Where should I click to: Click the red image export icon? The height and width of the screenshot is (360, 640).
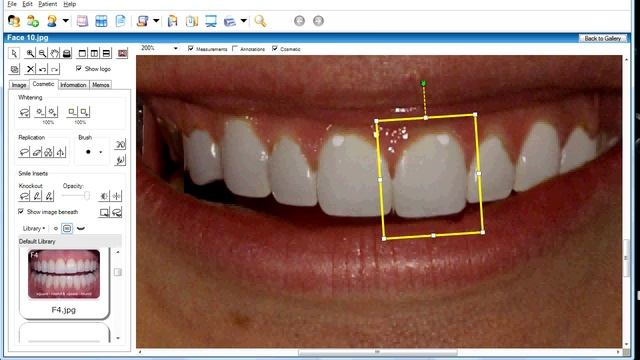coord(122,53)
